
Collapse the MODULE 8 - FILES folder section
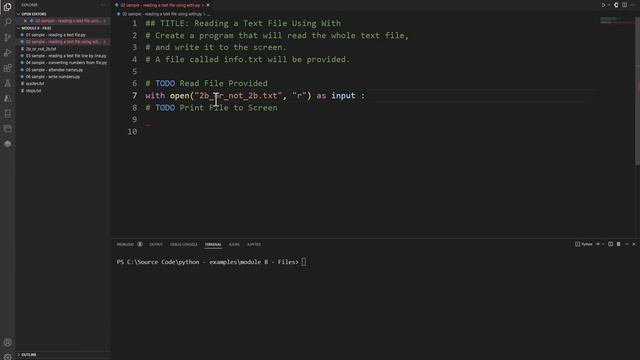point(35,28)
